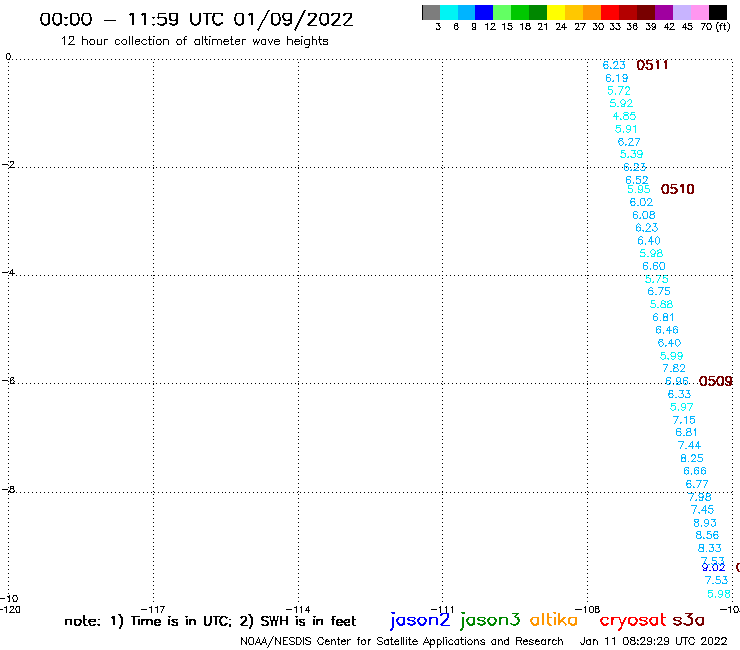Click the wave height reading 5.92

tap(621, 103)
